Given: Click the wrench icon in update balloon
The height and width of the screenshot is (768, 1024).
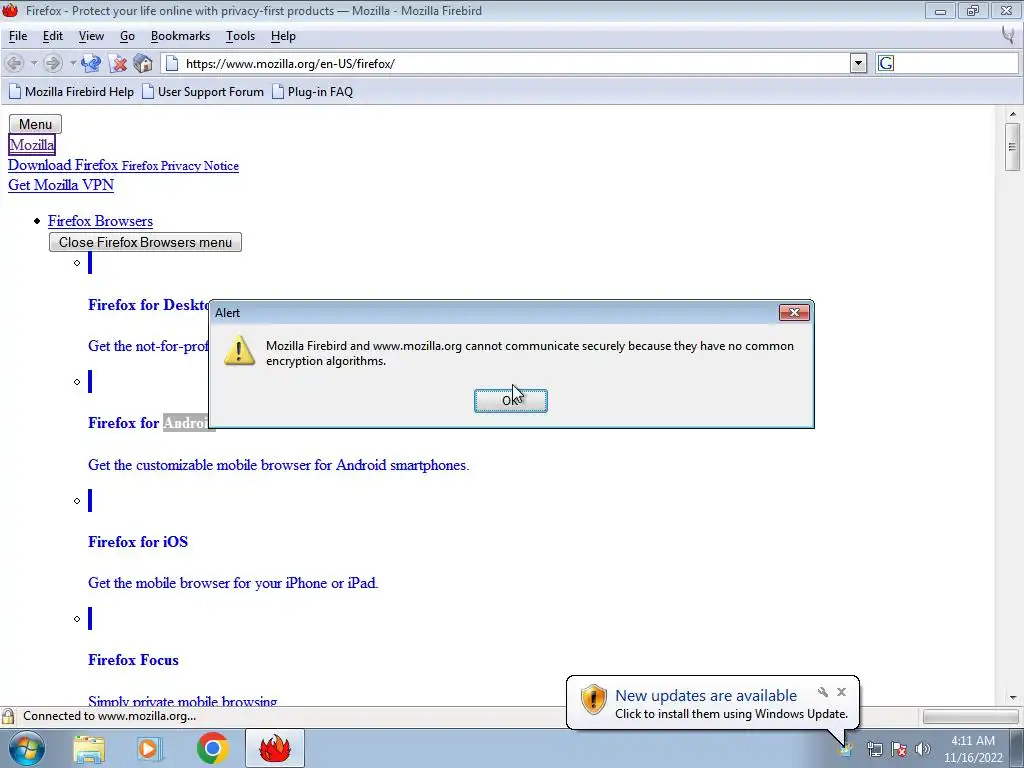Looking at the screenshot, I should coord(823,692).
